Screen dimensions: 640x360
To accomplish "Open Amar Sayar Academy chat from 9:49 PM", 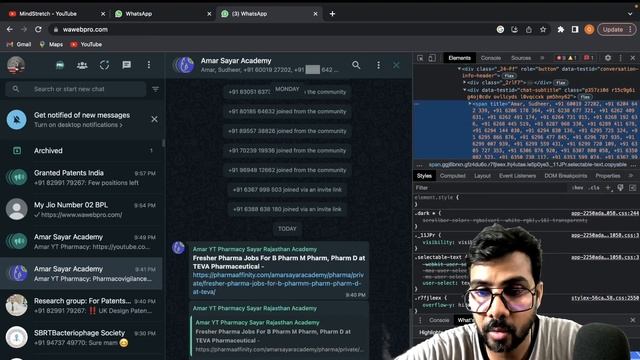I will [x=82, y=241].
